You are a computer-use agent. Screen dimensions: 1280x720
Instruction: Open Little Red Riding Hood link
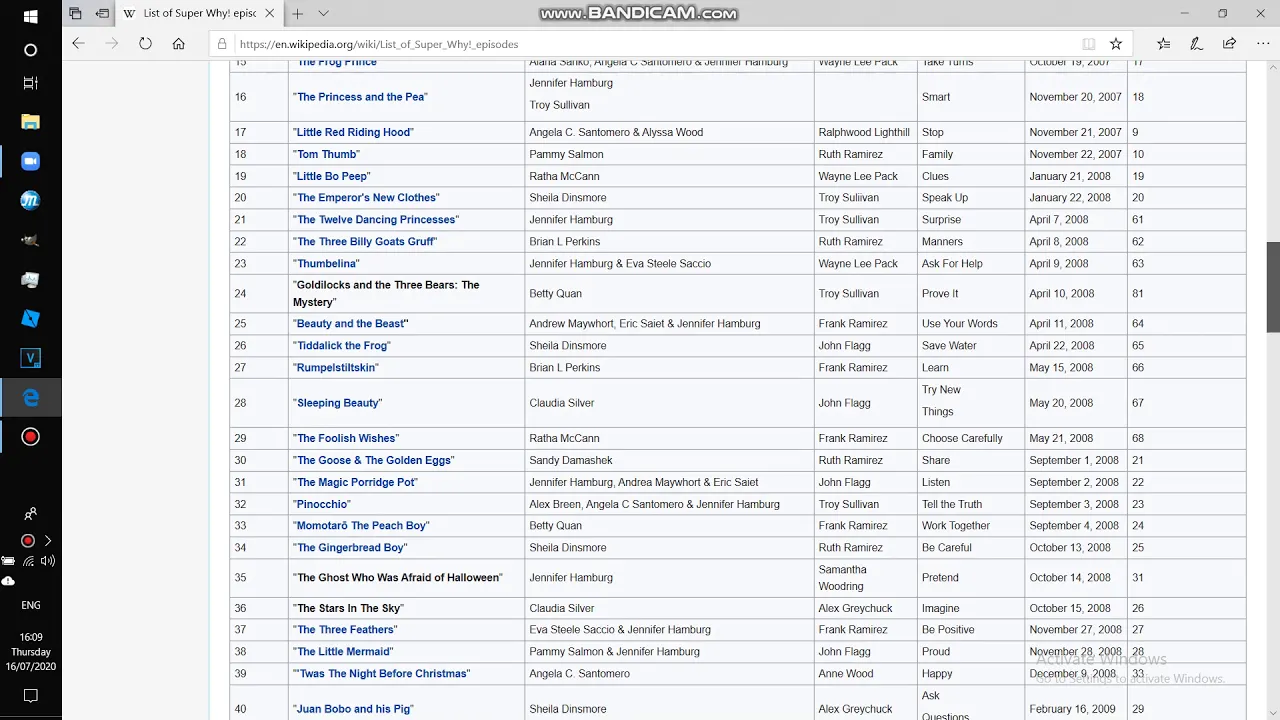(x=354, y=132)
